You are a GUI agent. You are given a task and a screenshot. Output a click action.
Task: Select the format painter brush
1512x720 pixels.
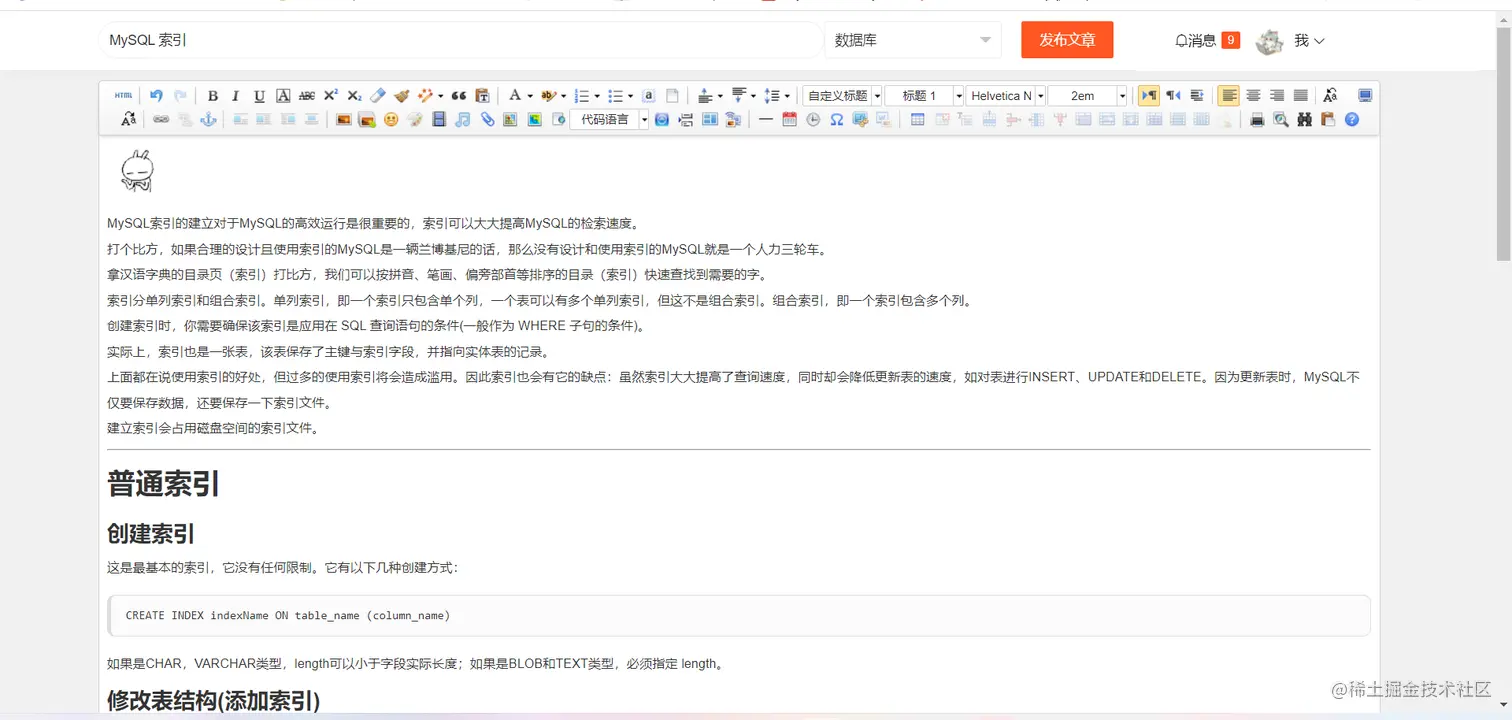click(x=401, y=95)
